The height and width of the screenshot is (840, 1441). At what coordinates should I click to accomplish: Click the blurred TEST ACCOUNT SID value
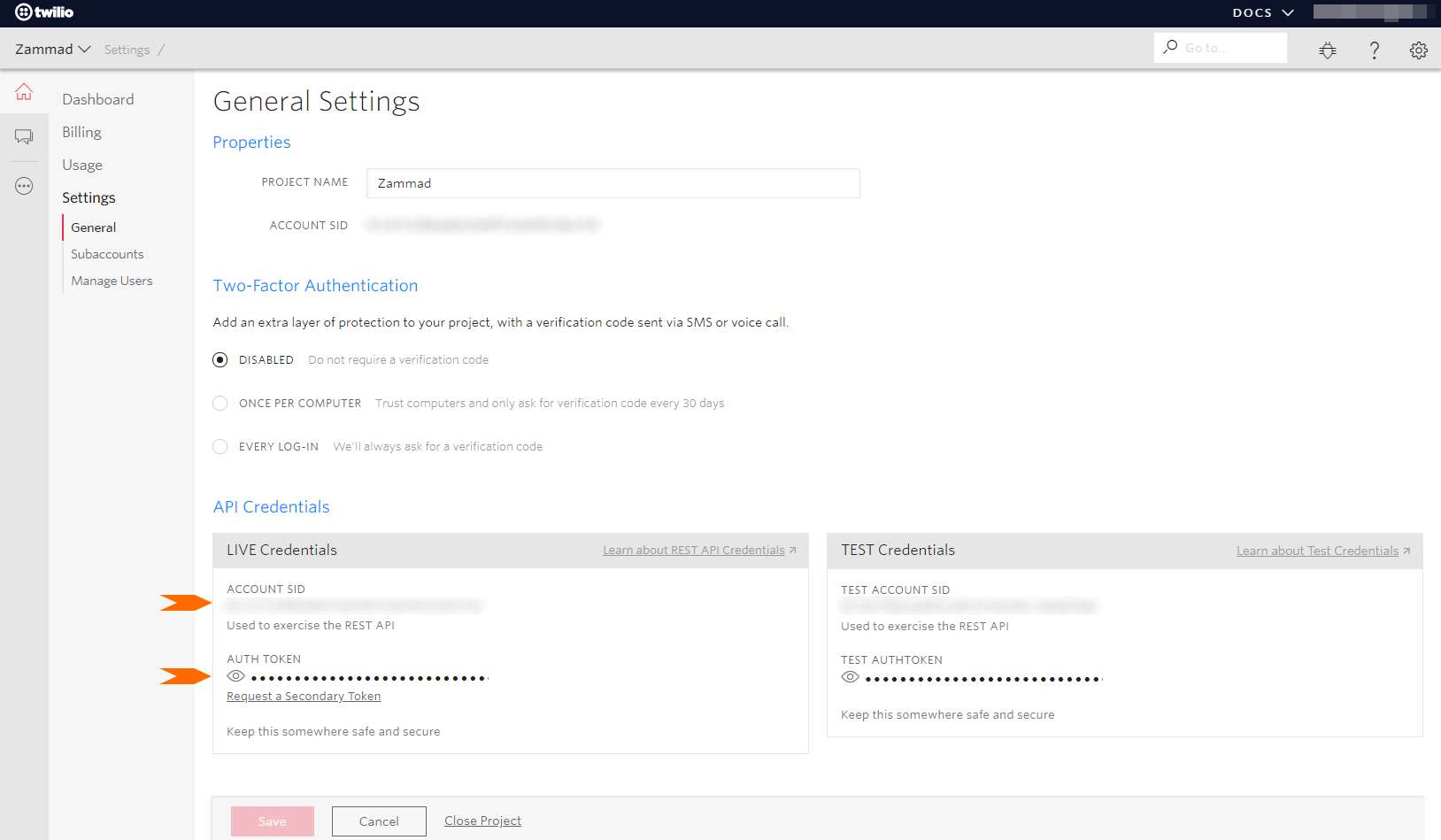pos(968,606)
